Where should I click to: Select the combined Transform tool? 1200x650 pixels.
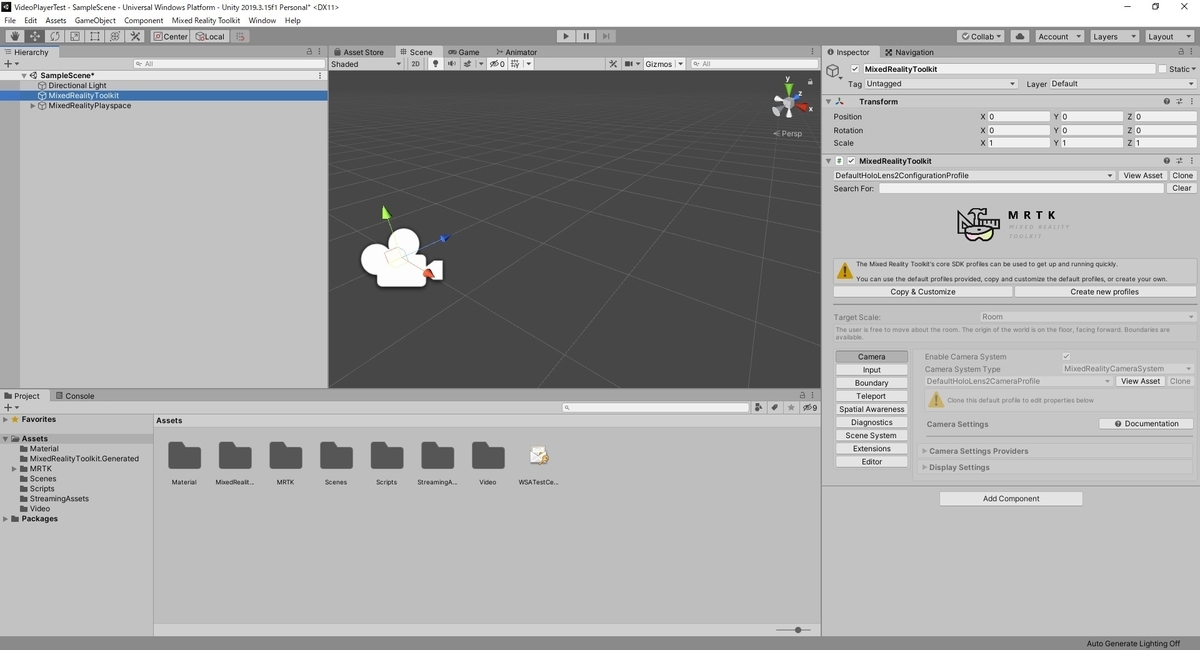[114, 36]
